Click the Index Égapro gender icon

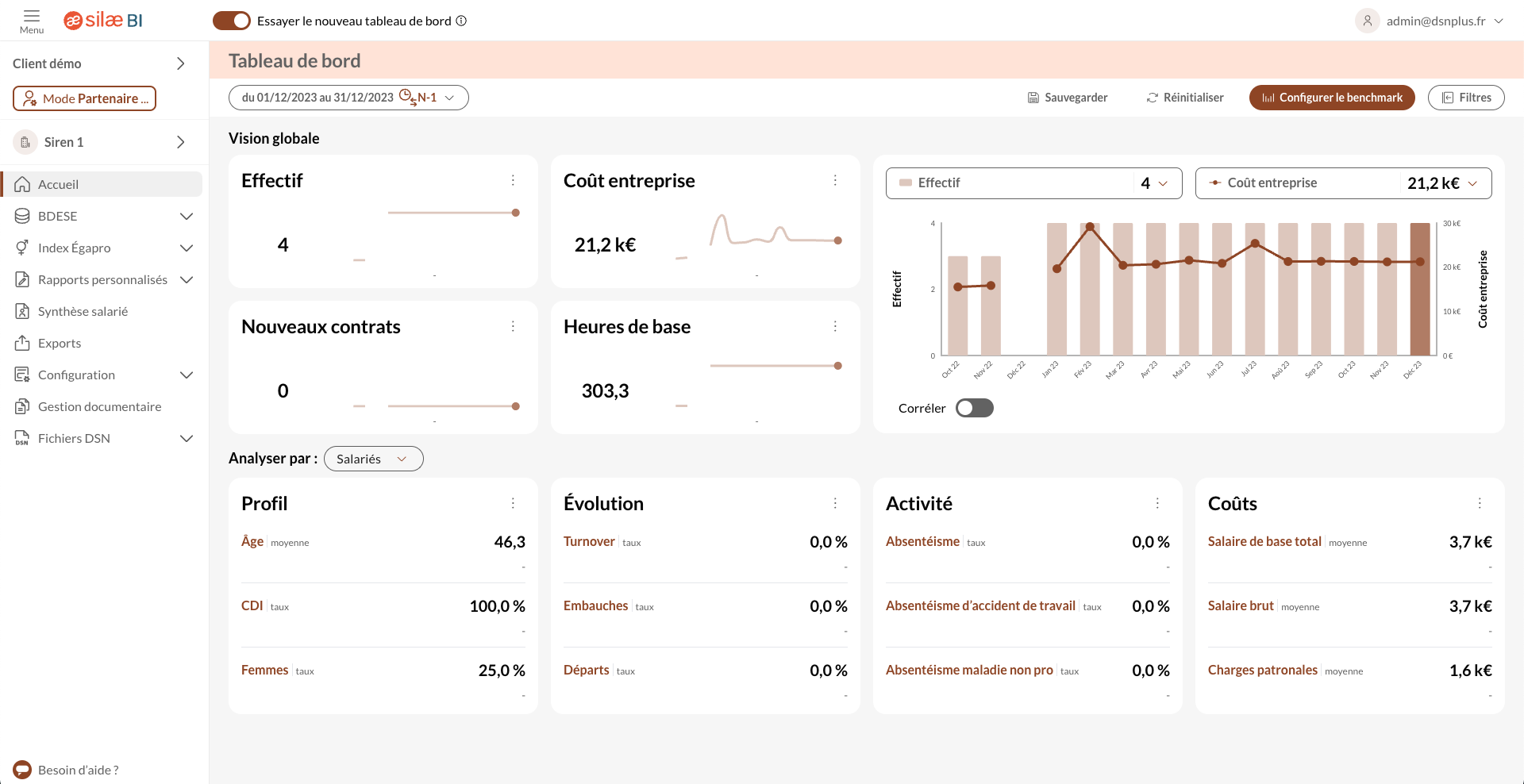tap(22, 248)
